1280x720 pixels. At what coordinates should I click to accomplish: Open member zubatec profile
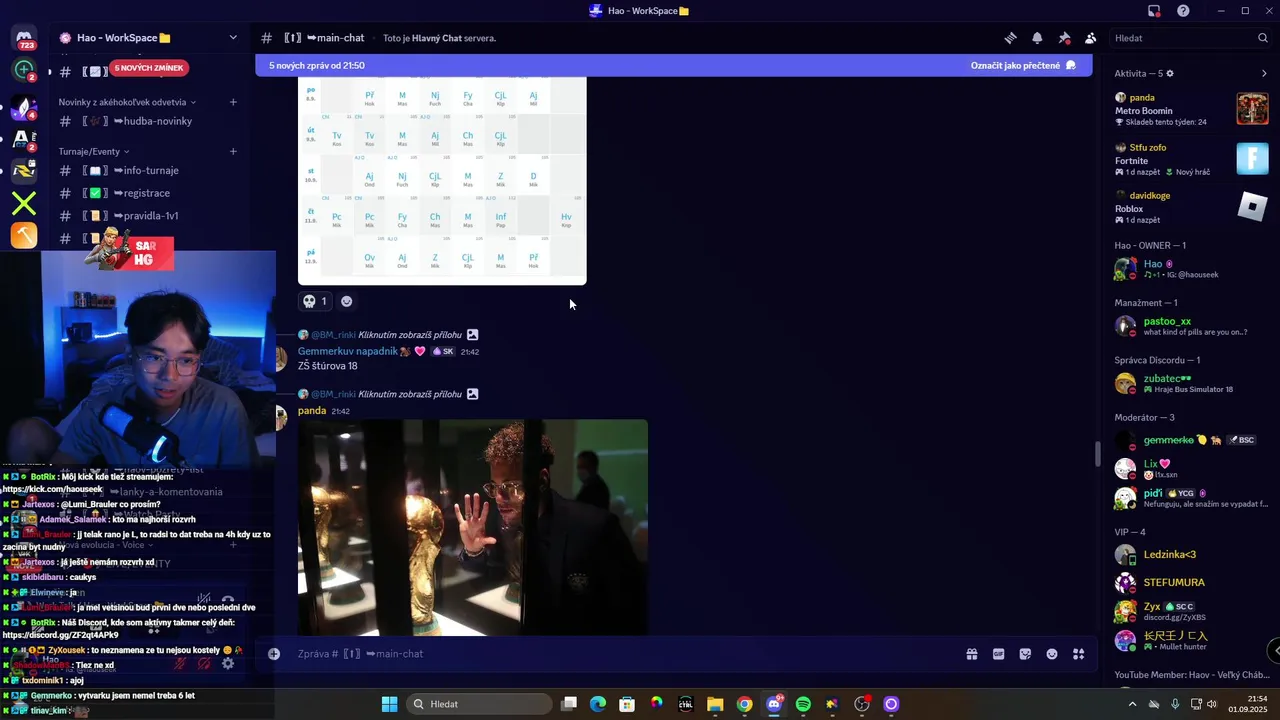[x=1191, y=383]
